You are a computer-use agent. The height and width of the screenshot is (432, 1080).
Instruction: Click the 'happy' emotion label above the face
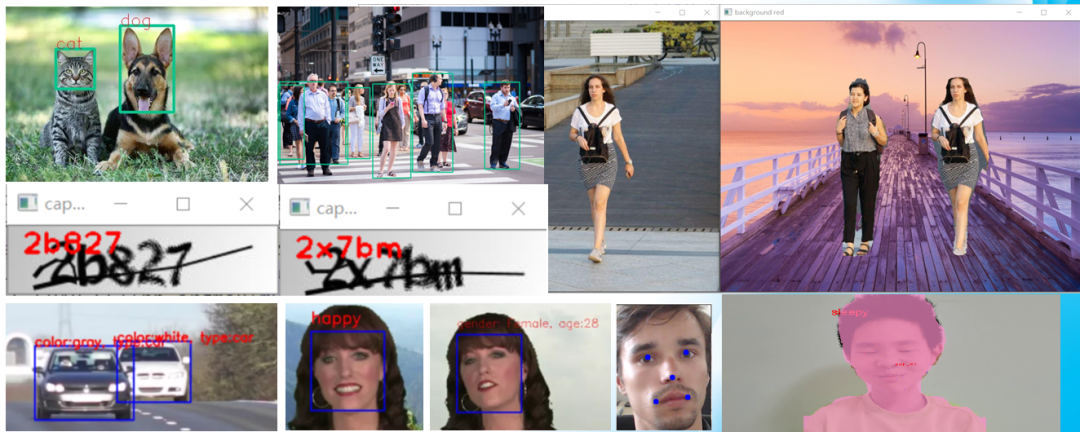pyautogui.click(x=335, y=318)
